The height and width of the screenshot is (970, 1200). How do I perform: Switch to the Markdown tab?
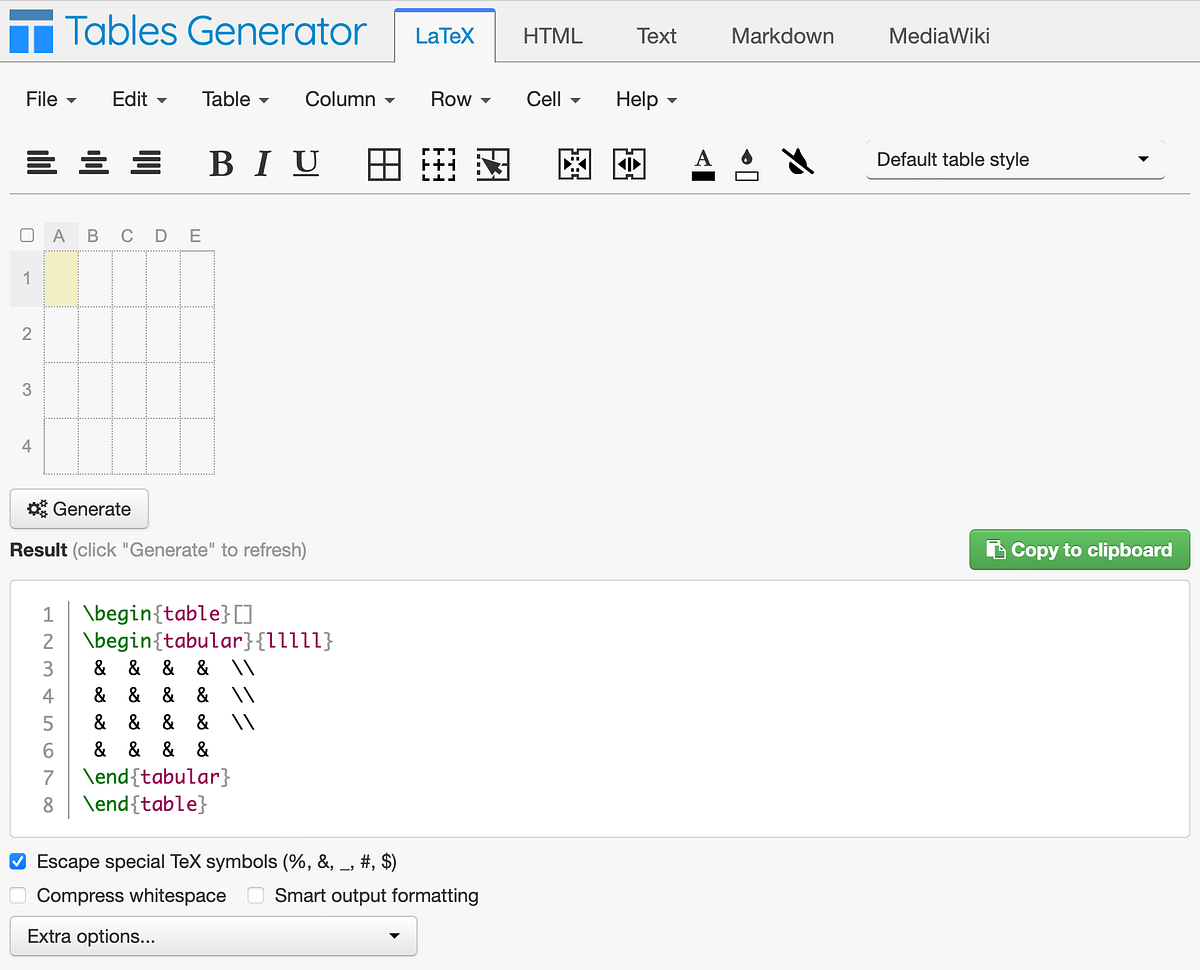[x=782, y=35]
